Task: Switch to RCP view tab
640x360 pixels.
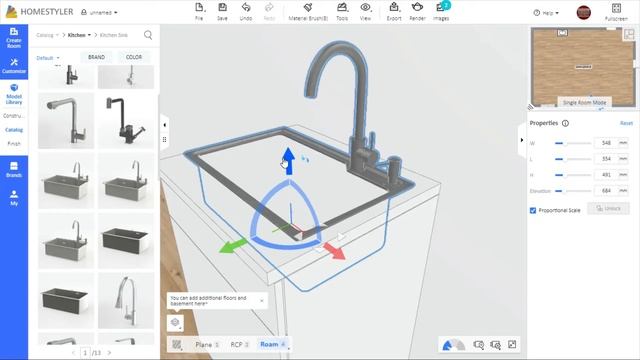Action: (240, 344)
